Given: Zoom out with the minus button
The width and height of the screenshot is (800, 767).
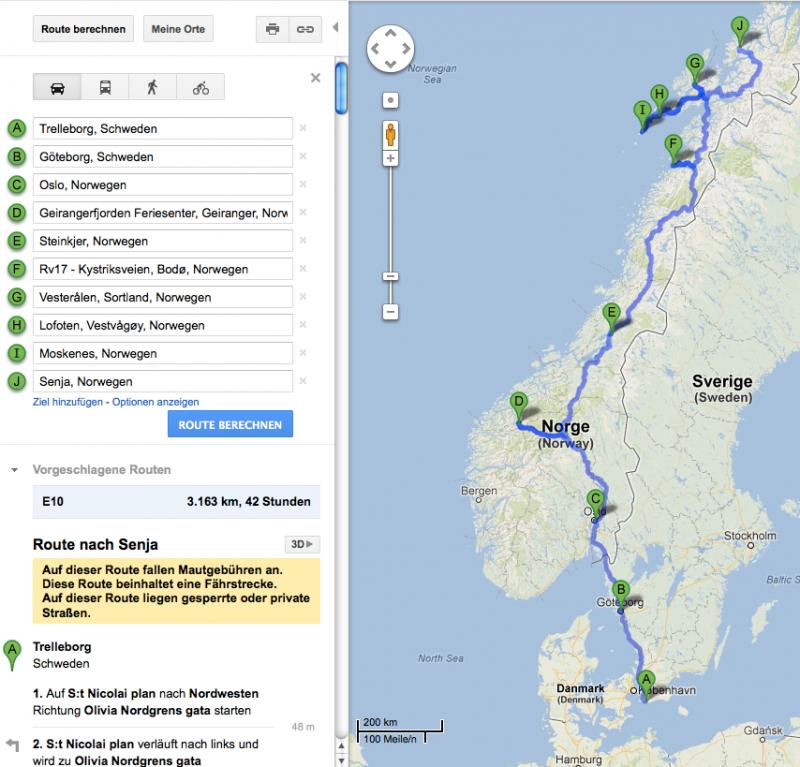Looking at the screenshot, I should pos(391,312).
